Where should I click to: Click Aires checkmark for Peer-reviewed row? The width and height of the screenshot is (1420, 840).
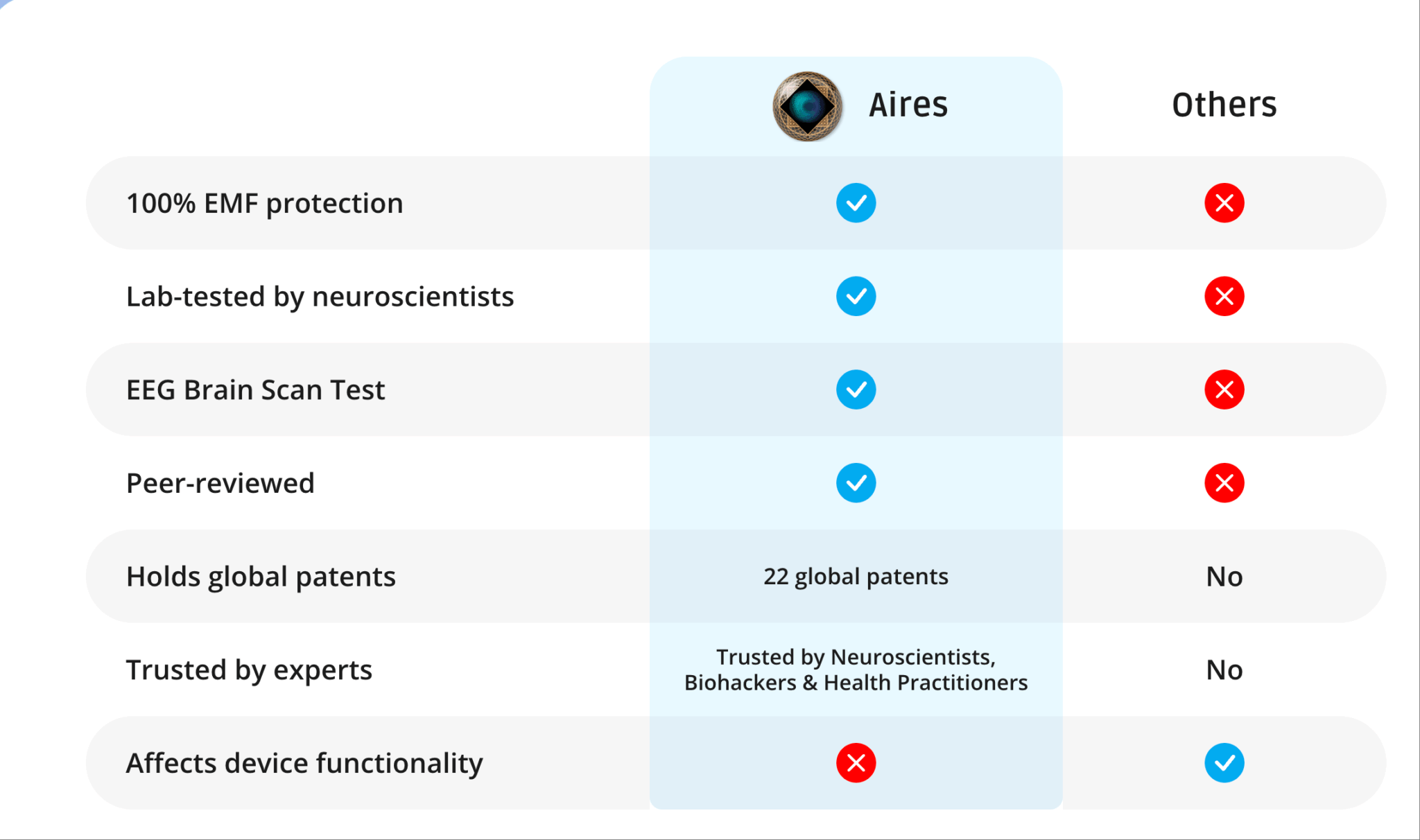coord(856,483)
